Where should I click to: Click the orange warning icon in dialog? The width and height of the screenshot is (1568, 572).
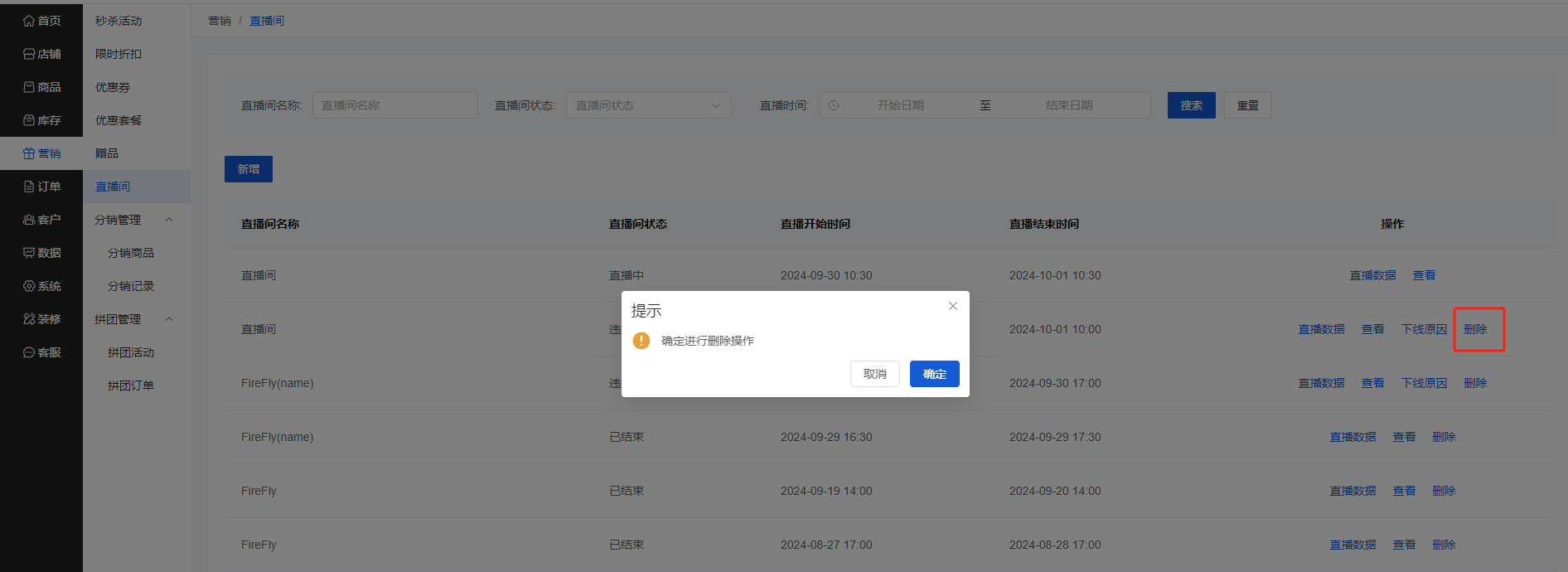[641, 341]
